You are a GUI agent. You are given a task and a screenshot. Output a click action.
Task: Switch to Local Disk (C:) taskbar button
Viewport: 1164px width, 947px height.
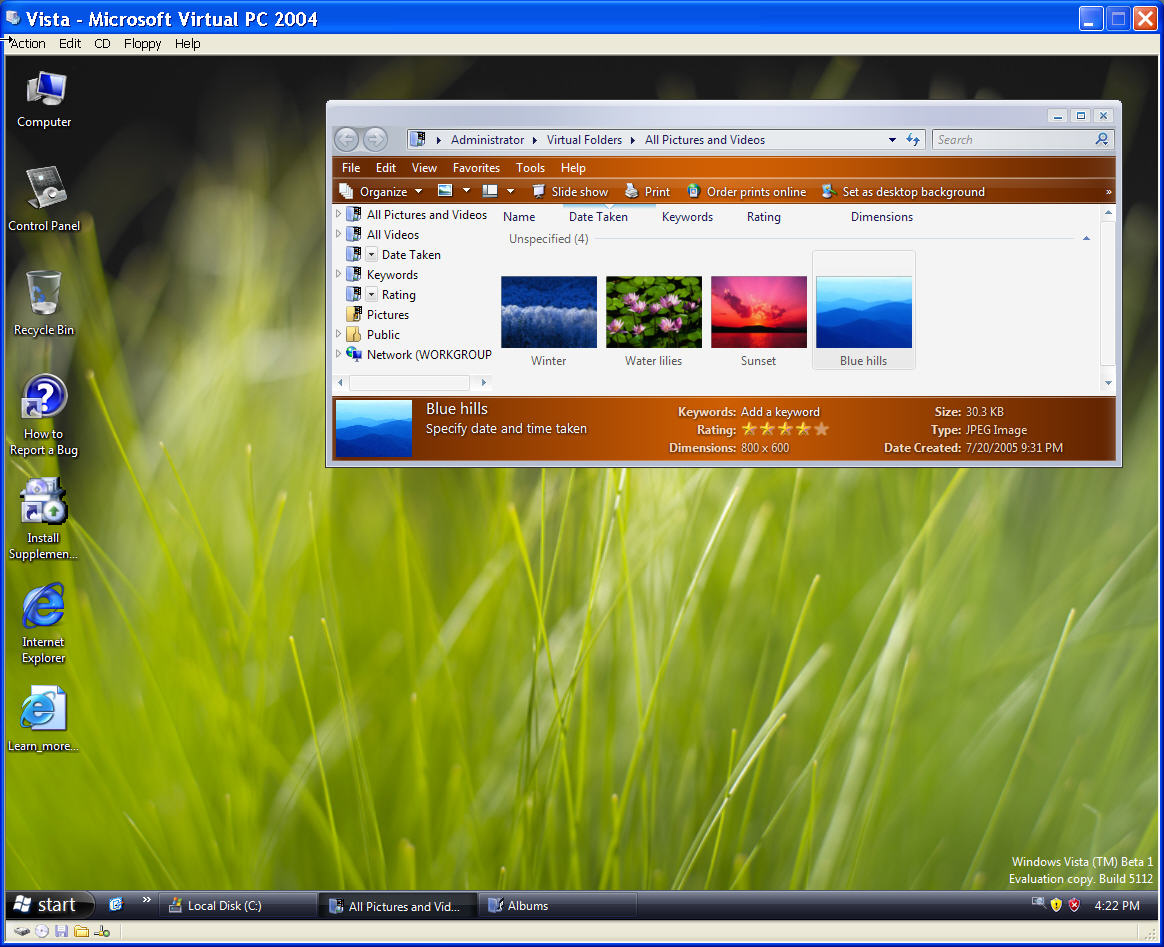(x=238, y=905)
